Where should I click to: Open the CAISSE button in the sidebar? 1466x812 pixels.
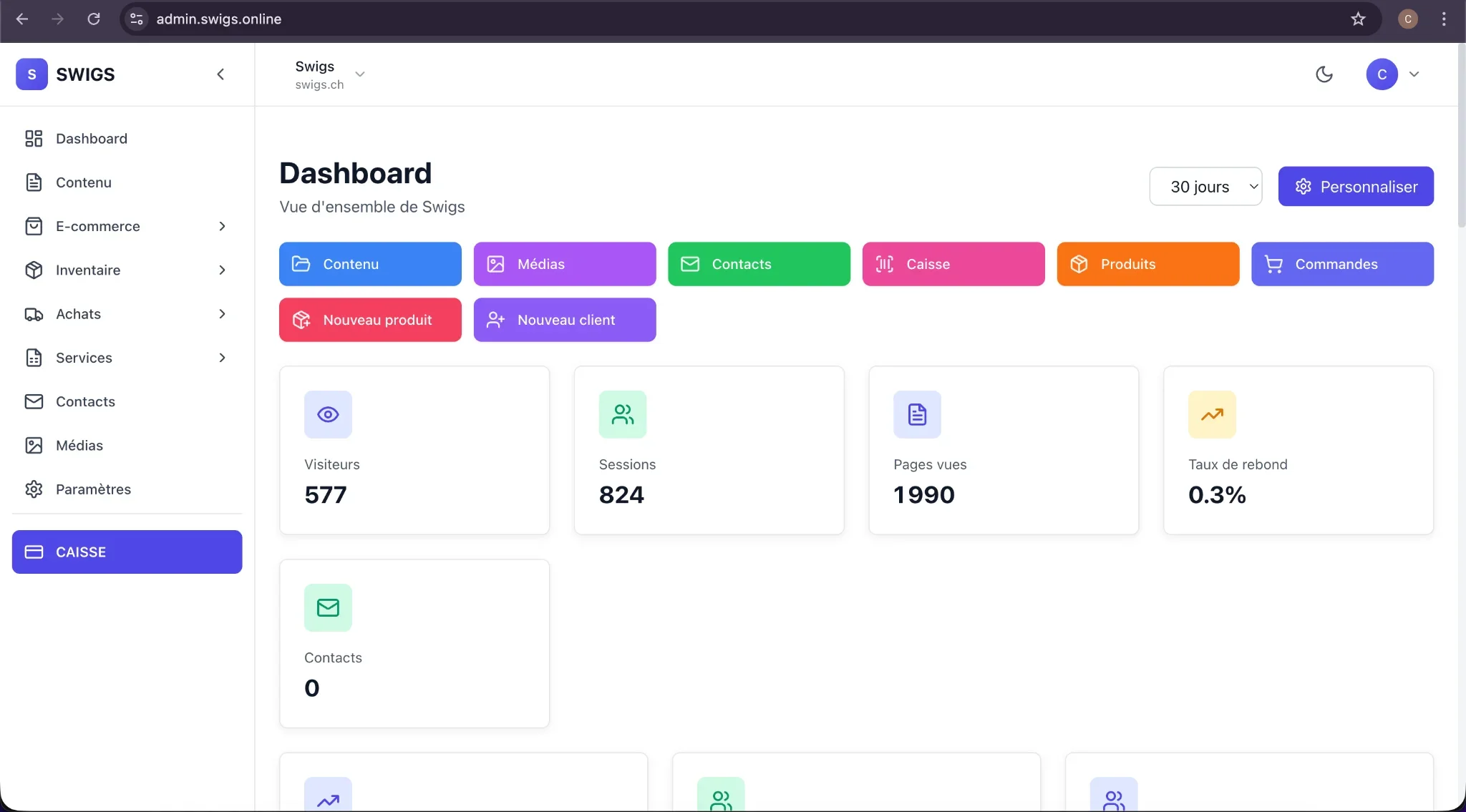pos(127,552)
